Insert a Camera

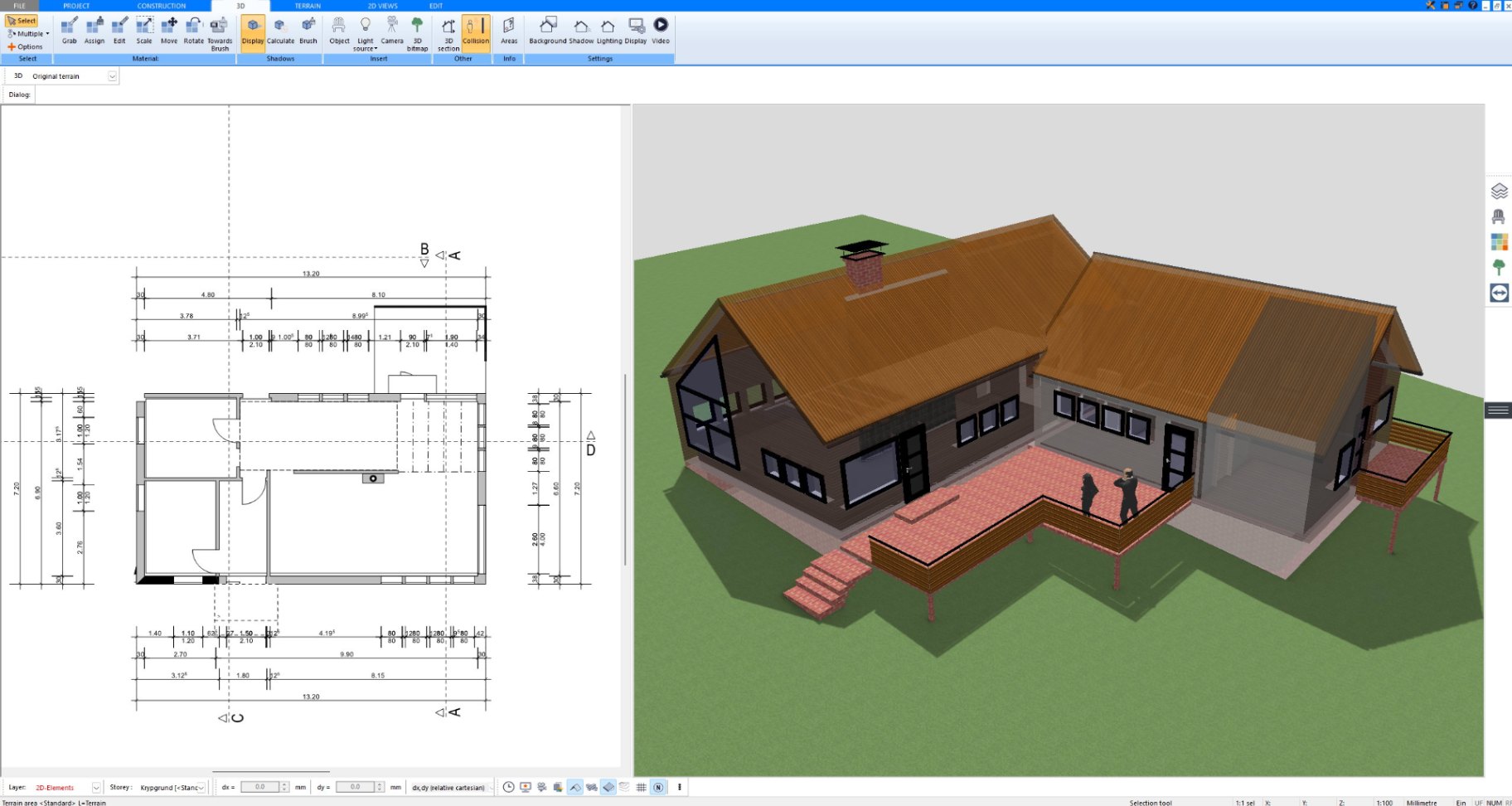[392, 31]
